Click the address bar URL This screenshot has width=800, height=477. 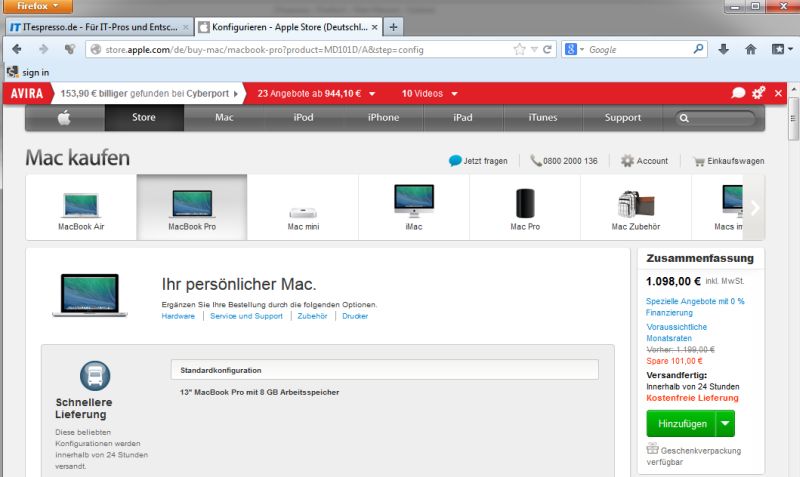(x=264, y=49)
